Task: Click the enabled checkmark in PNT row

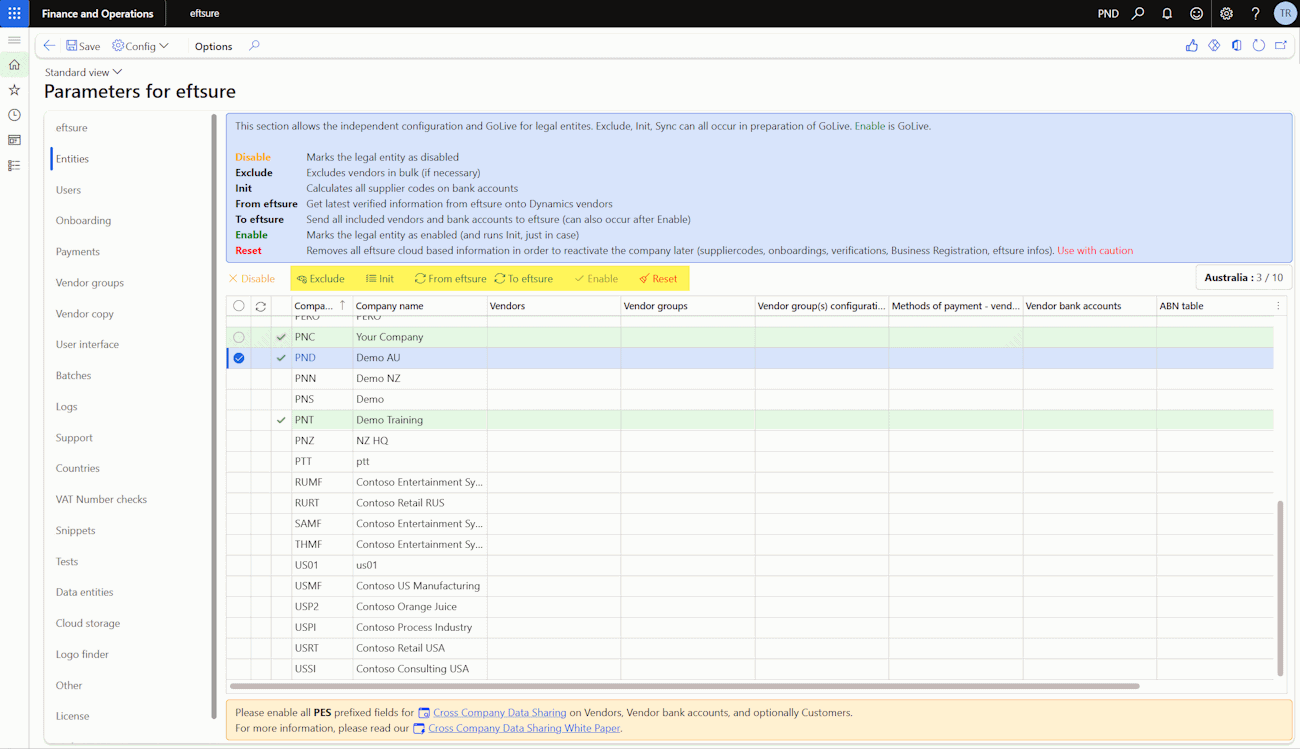Action: pyautogui.click(x=281, y=420)
